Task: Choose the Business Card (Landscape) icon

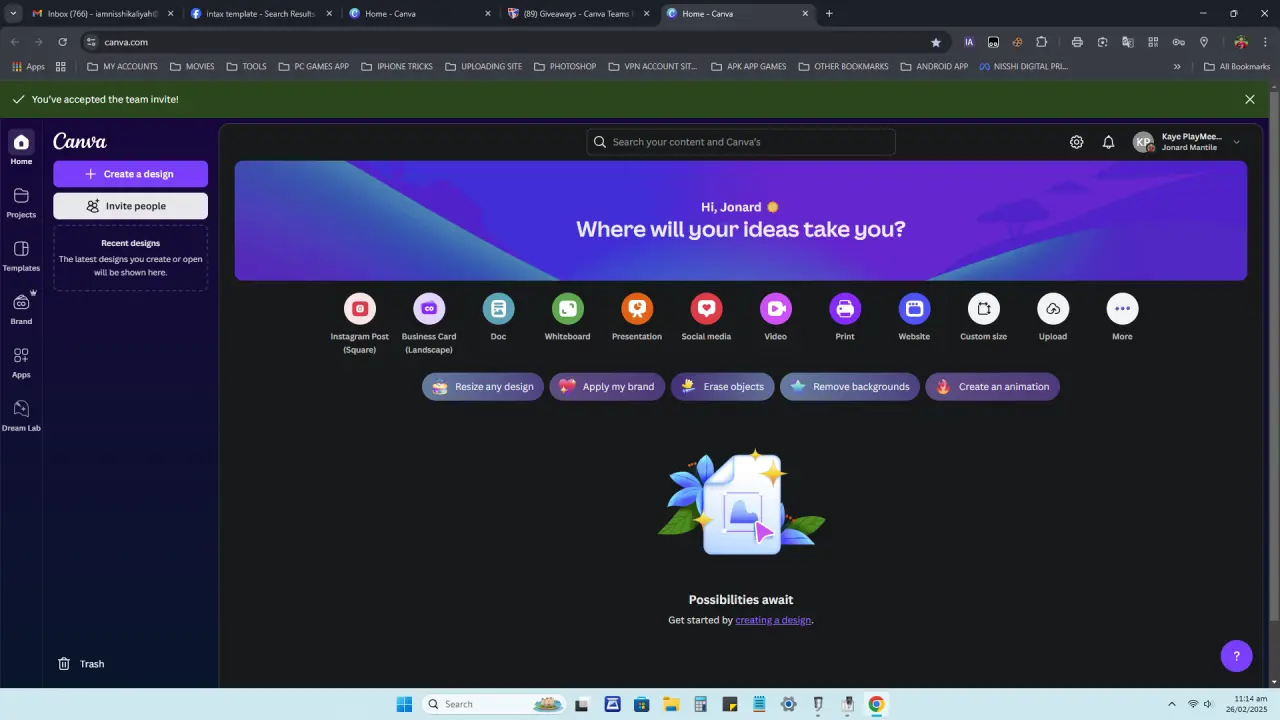Action: [x=429, y=309]
